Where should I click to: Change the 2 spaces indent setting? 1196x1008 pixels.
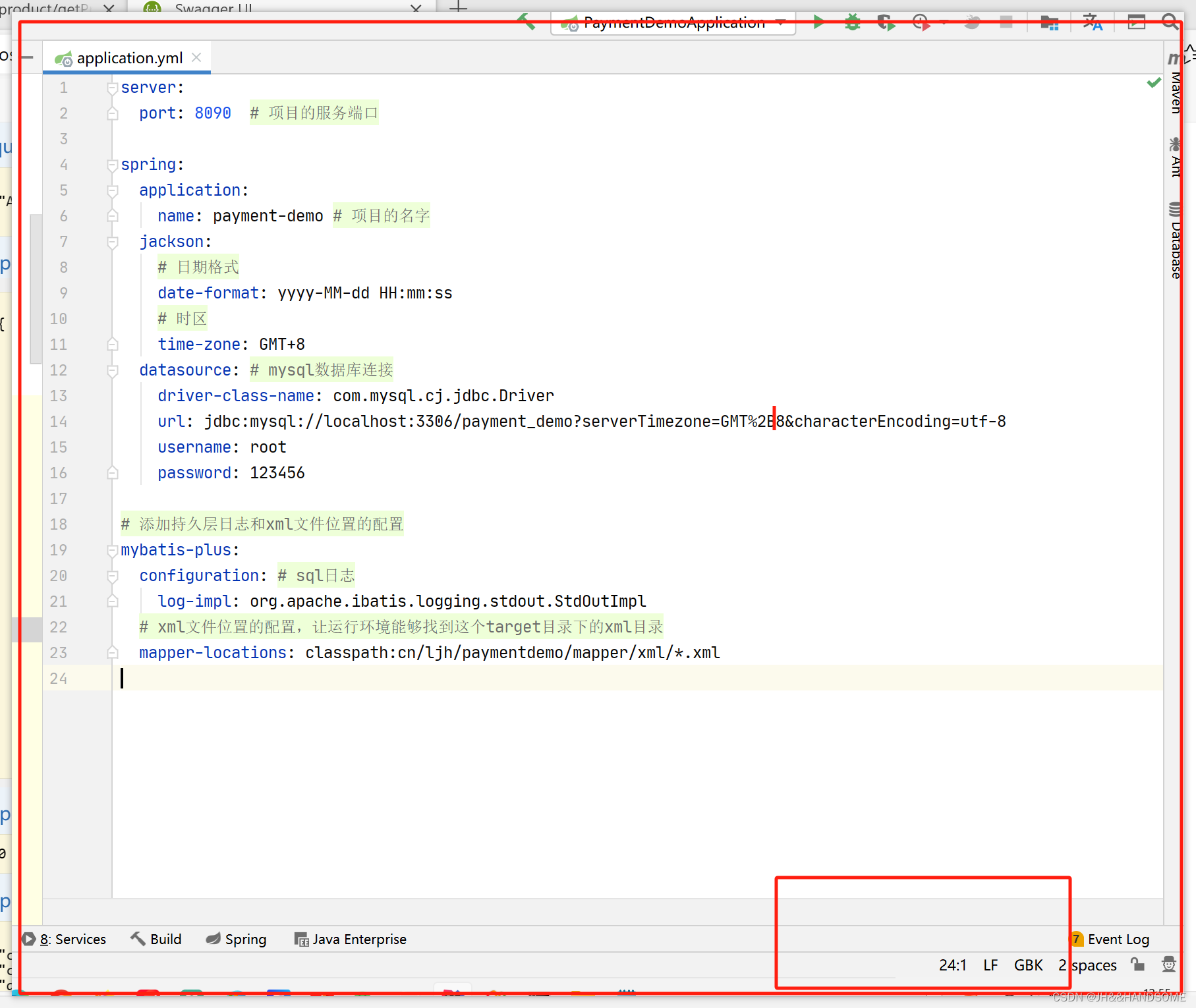click(1088, 965)
